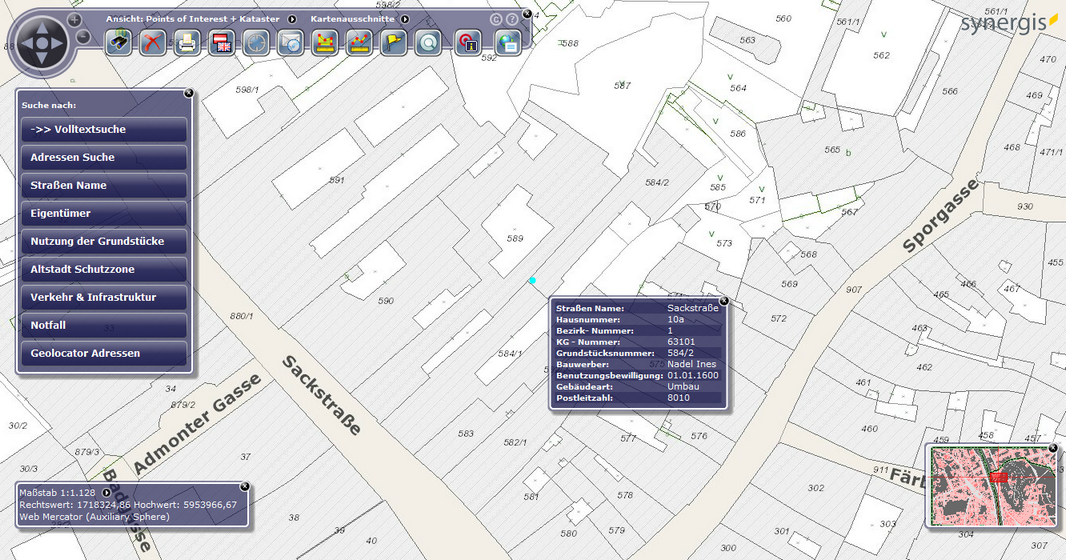
Task: Click the email map link icon
Action: (x=291, y=43)
